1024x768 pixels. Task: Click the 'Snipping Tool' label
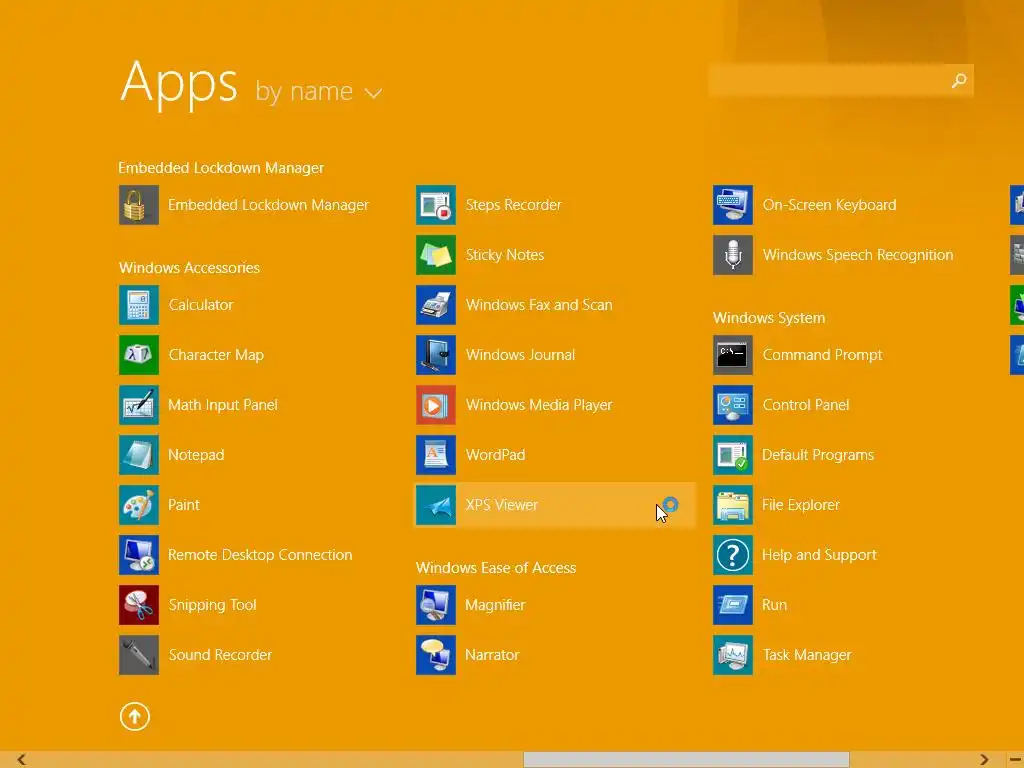click(212, 605)
